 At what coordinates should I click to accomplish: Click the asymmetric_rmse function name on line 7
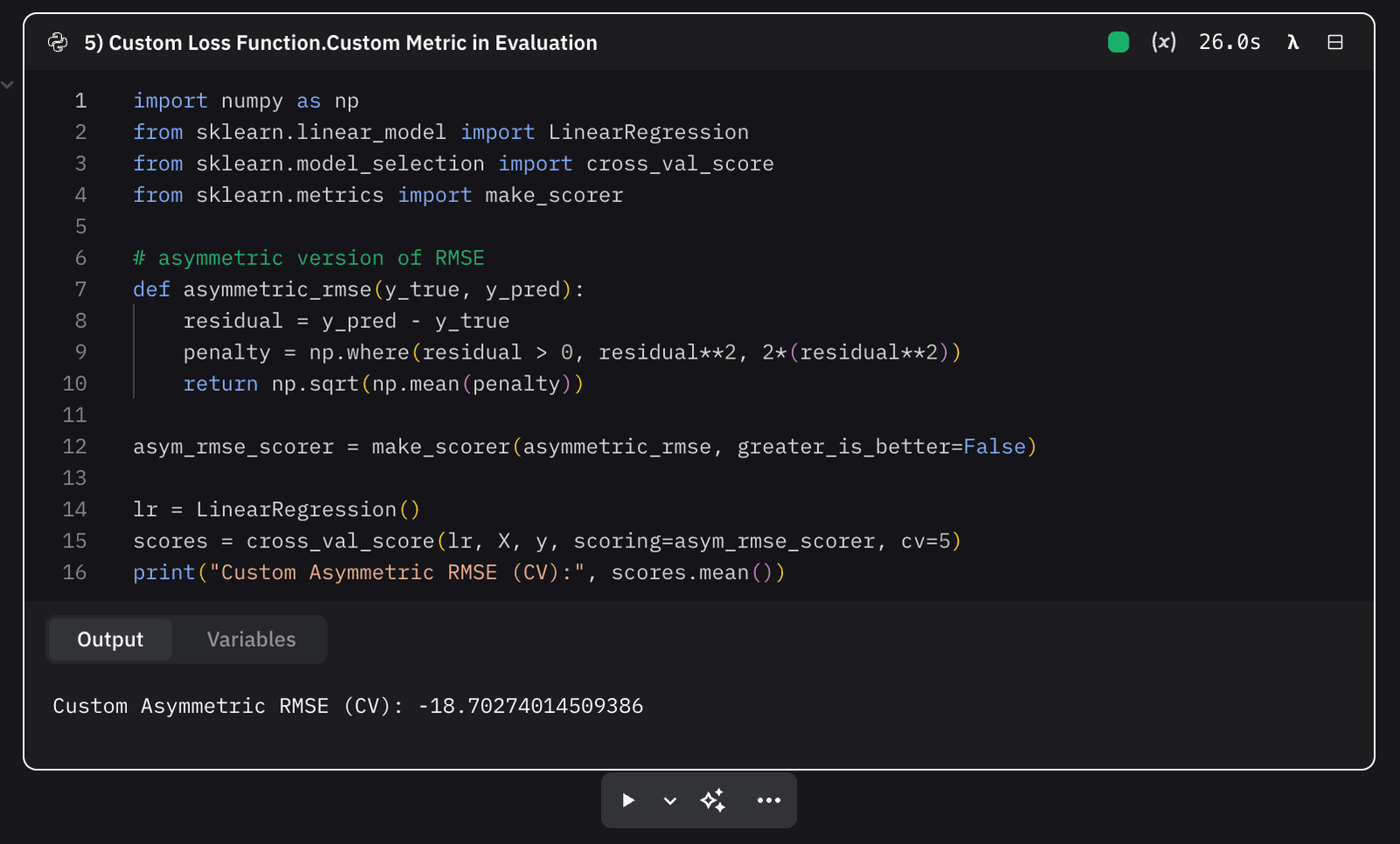(x=277, y=289)
